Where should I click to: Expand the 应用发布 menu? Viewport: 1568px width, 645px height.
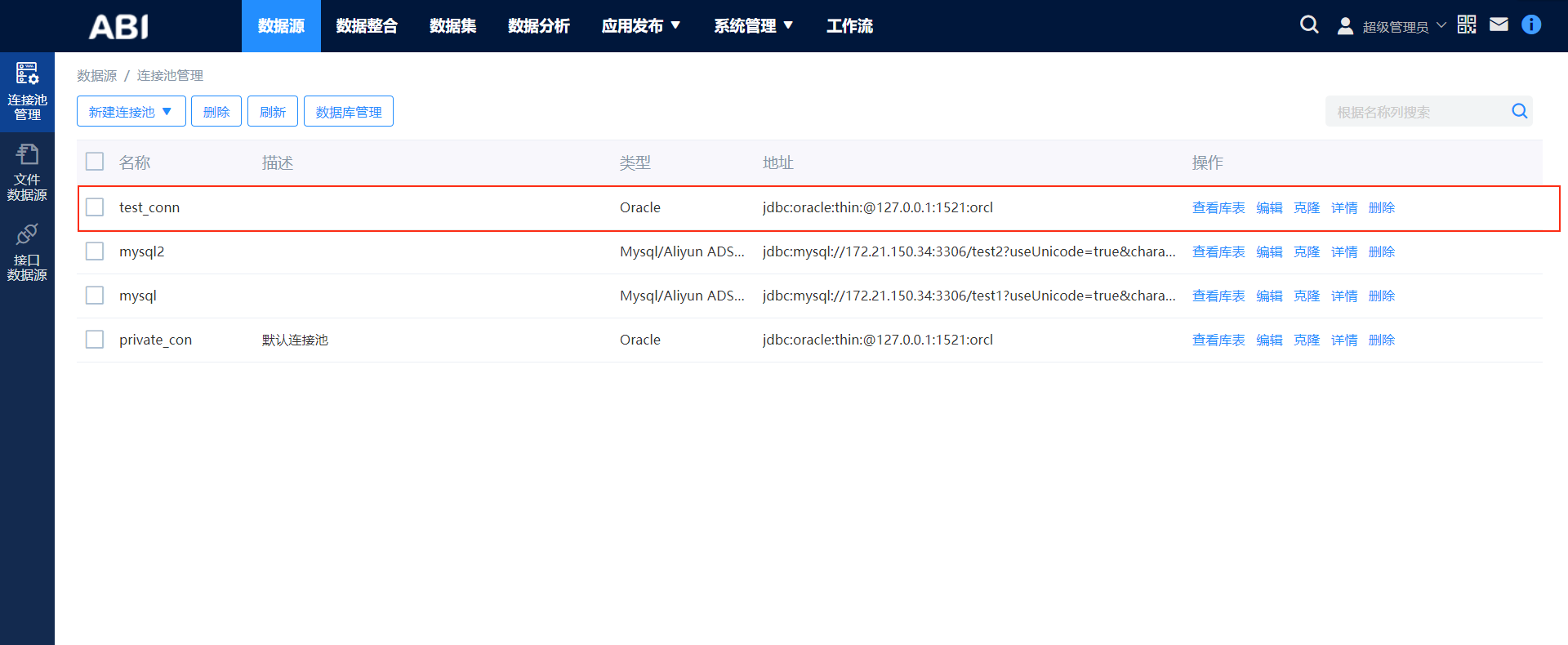coord(641,26)
